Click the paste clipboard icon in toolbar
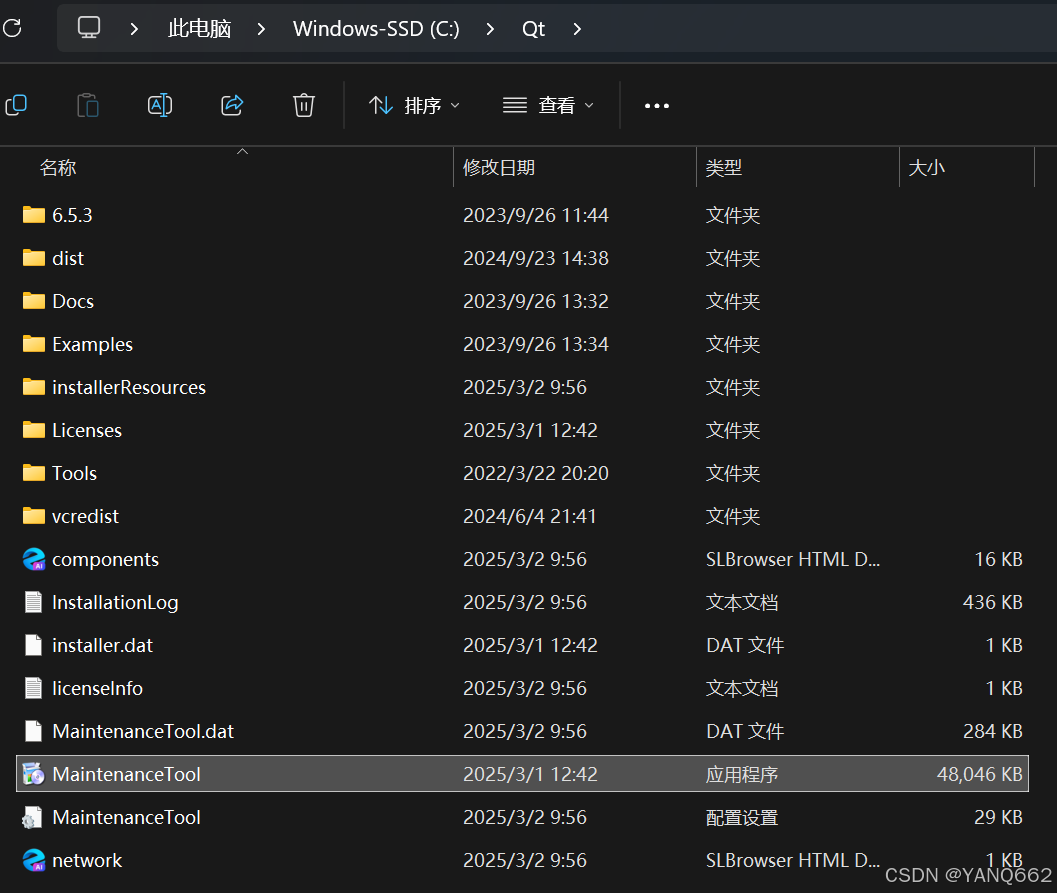 point(88,105)
